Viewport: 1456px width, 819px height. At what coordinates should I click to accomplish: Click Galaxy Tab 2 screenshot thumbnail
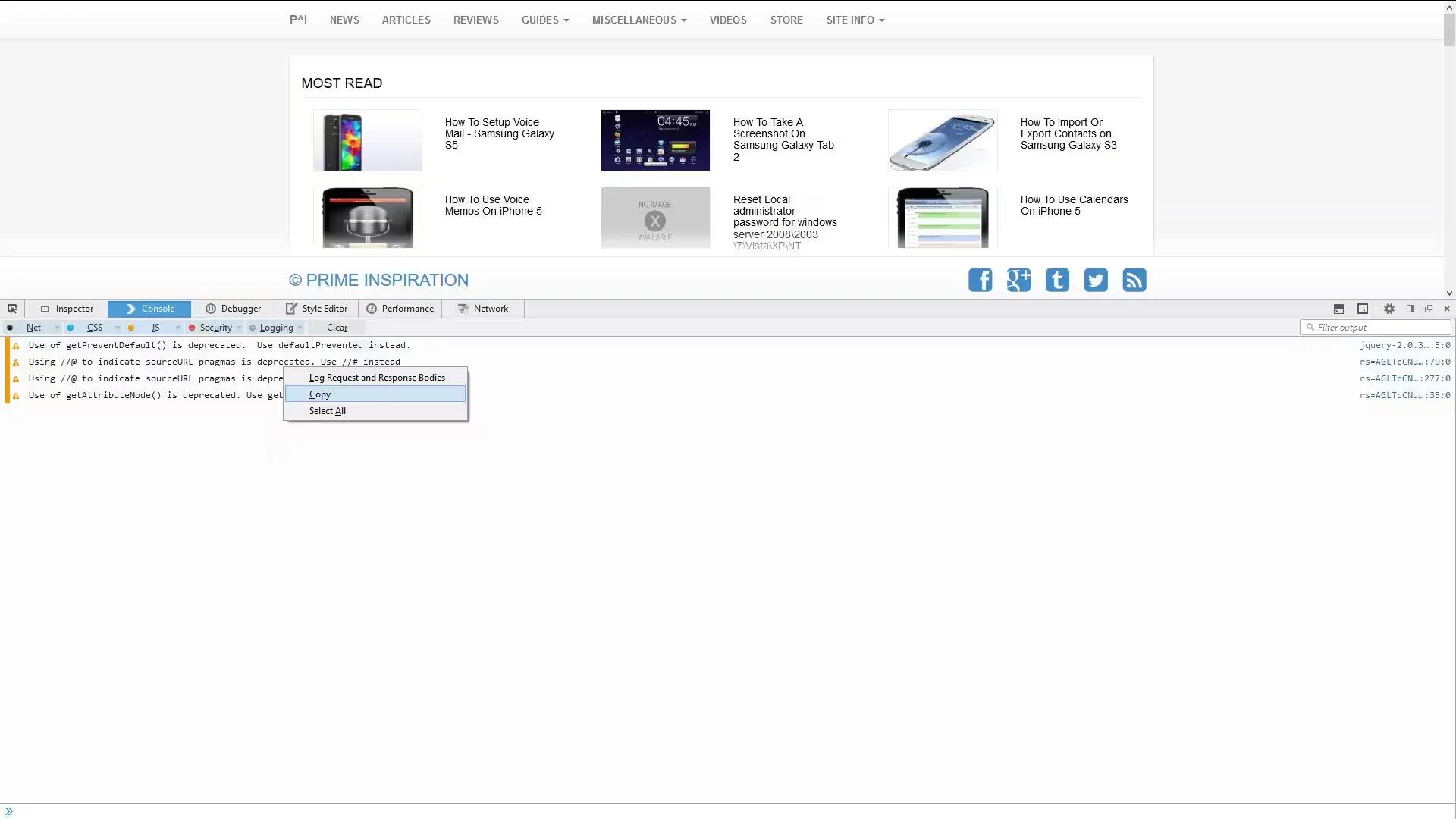coord(655,140)
